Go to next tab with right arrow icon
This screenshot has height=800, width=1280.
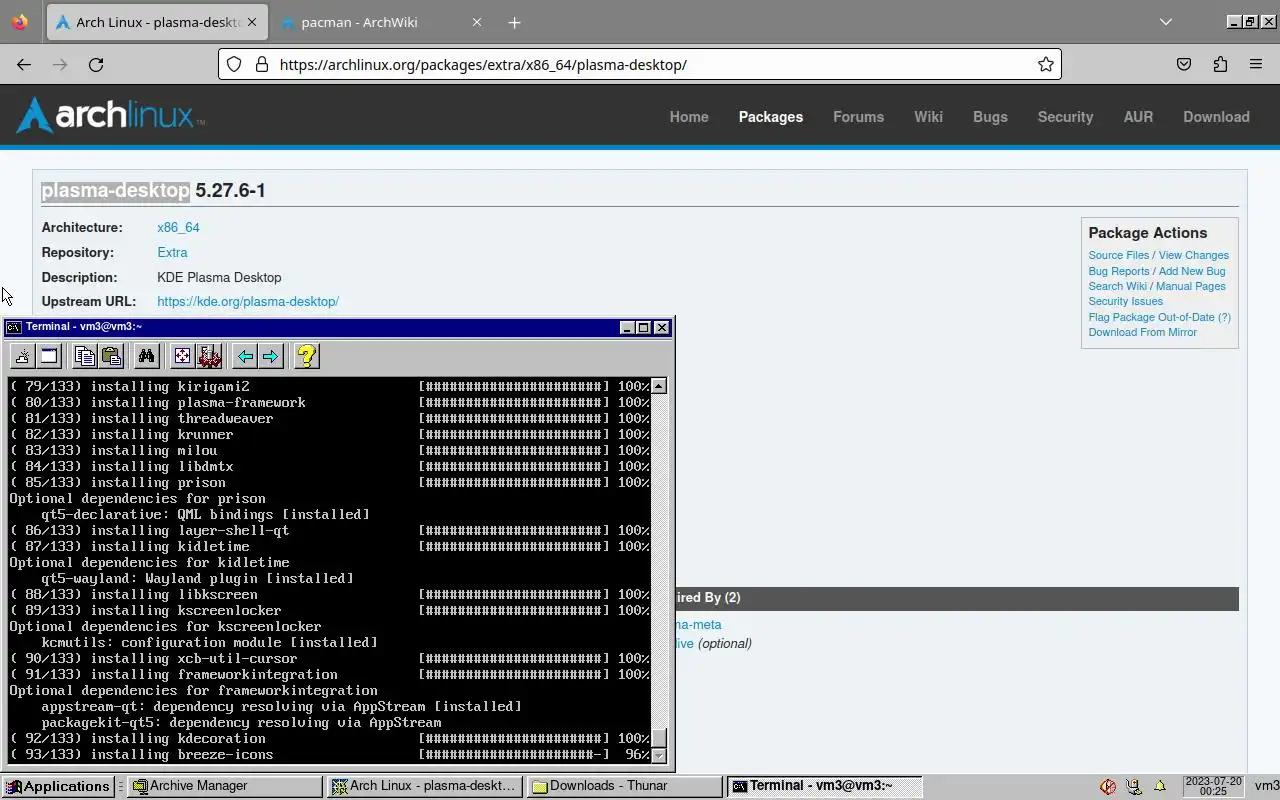click(x=271, y=356)
